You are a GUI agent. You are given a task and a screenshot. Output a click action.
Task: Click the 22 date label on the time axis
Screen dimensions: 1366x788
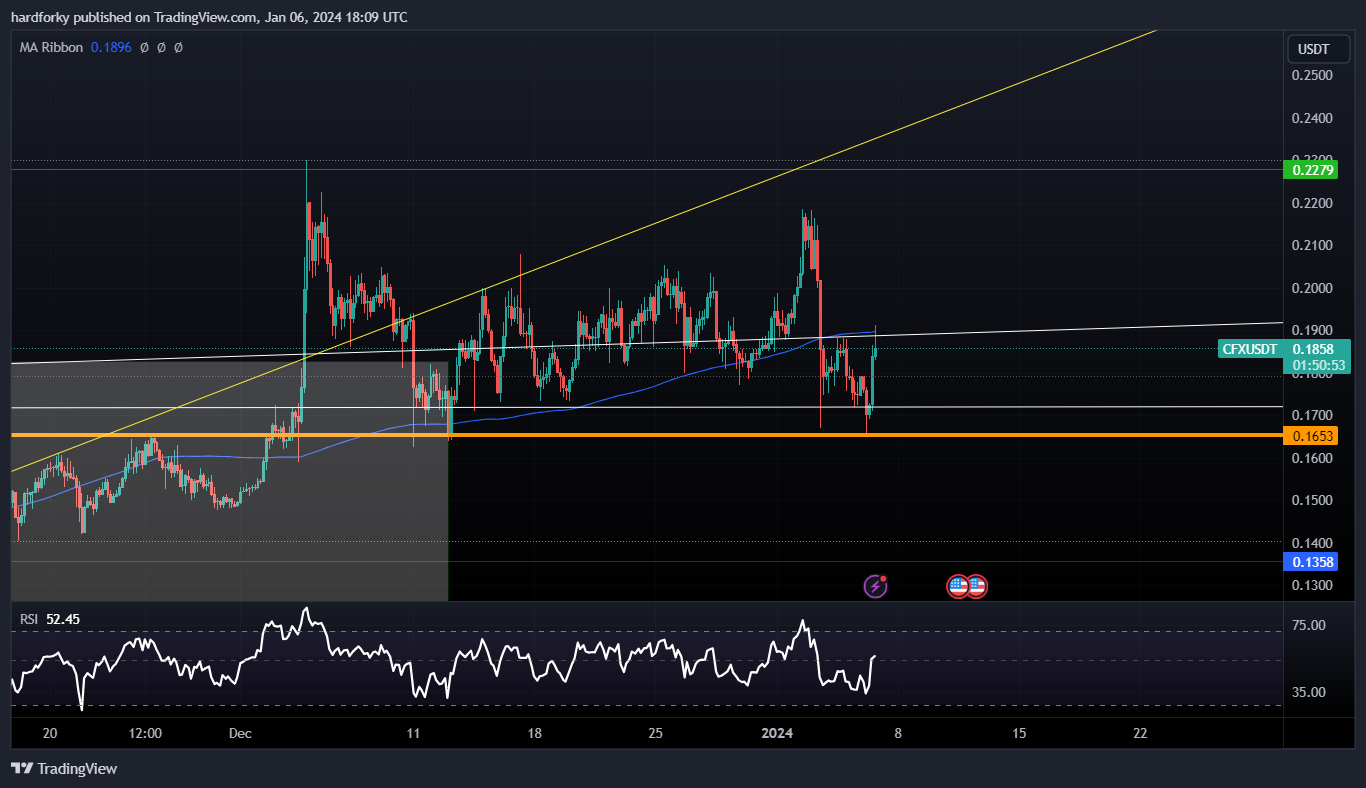(1140, 733)
